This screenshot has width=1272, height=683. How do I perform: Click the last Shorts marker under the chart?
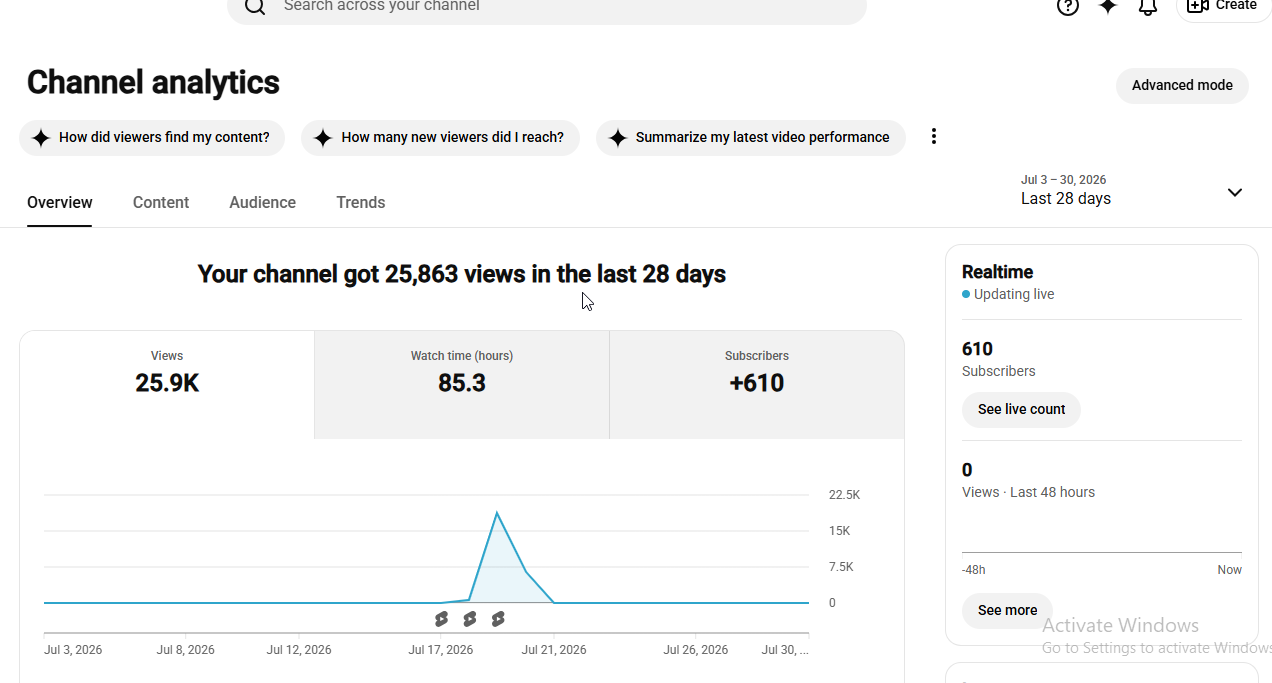tap(498, 619)
